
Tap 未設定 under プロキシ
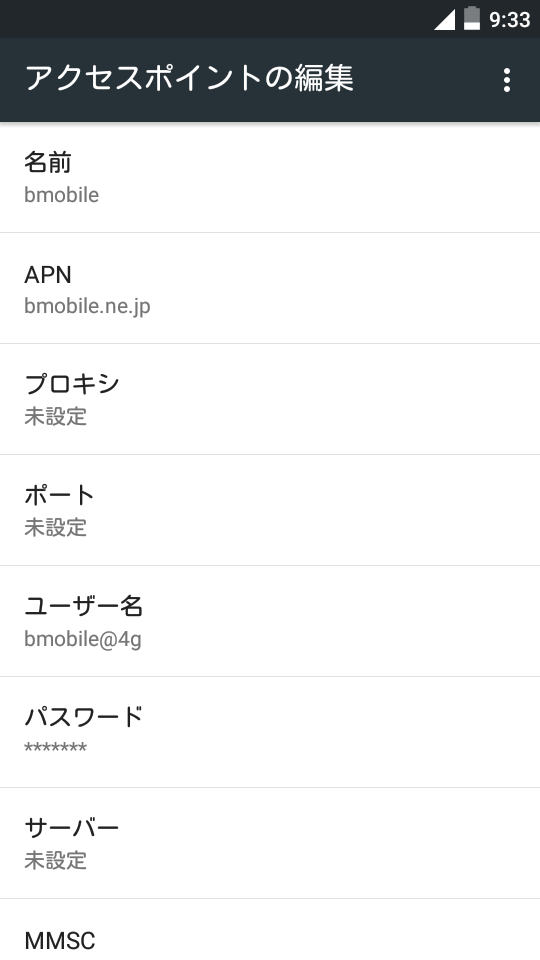(x=56, y=416)
